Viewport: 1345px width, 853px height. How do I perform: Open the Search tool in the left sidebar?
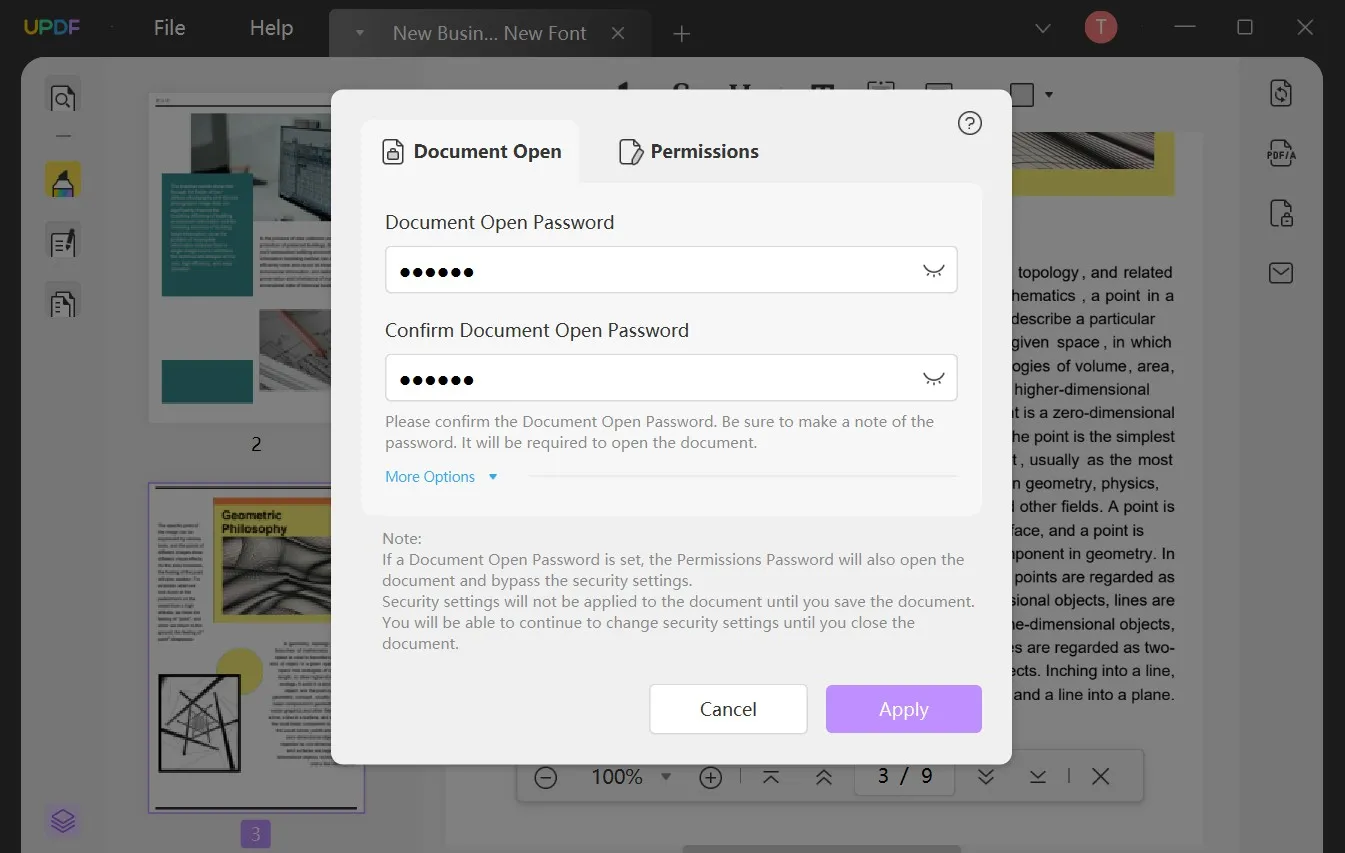point(63,97)
